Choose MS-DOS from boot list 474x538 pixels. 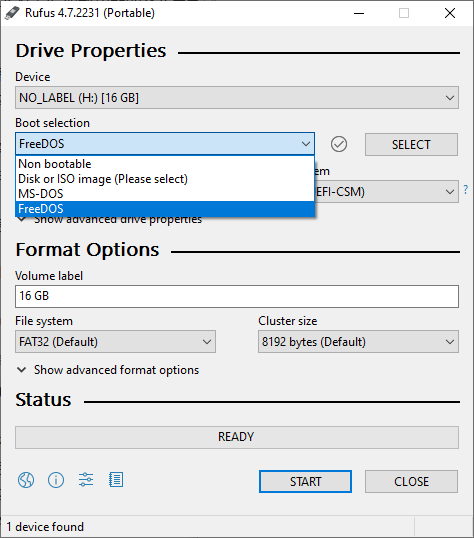click(x=165, y=194)
